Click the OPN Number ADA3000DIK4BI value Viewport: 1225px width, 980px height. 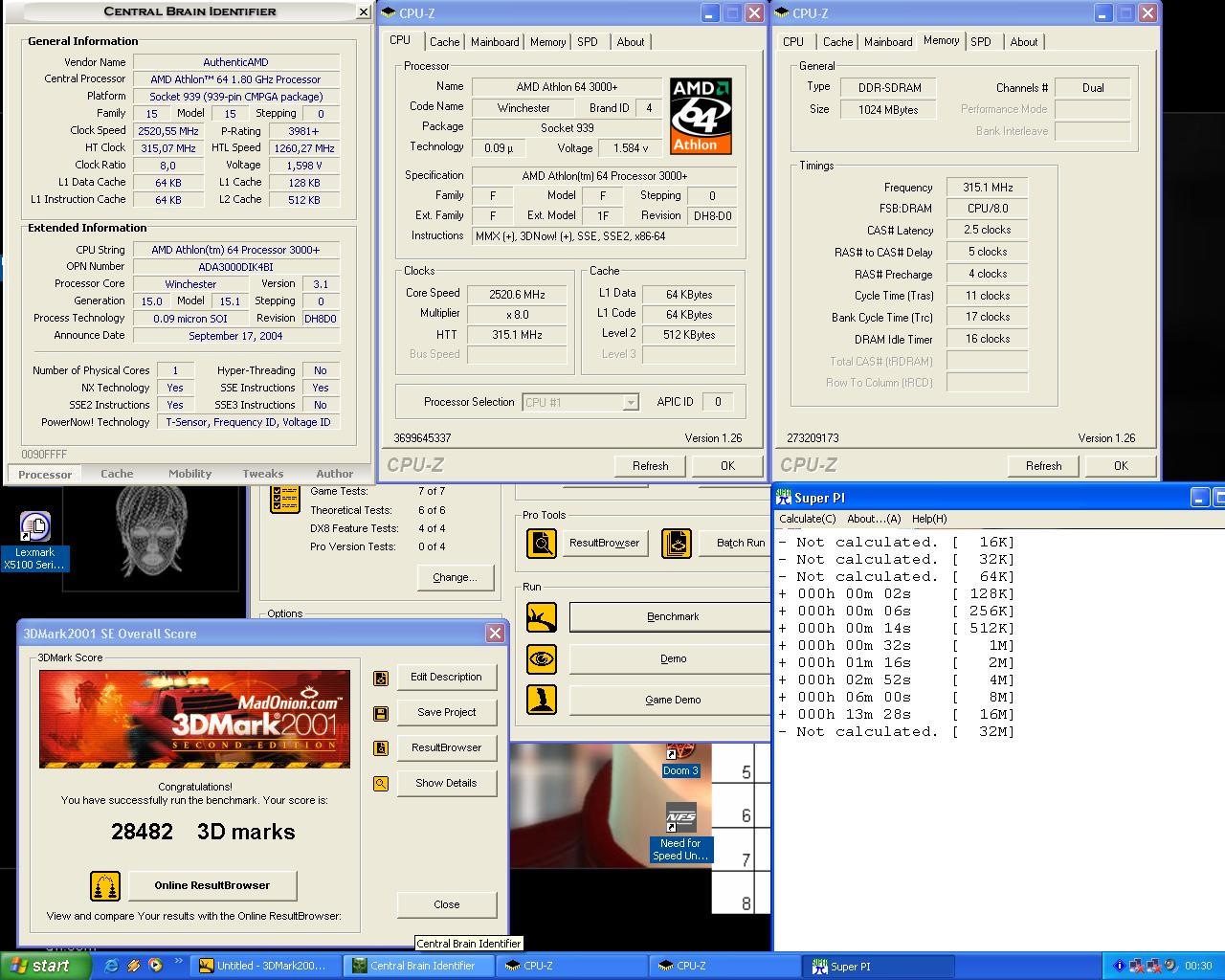tap(236, 267)
